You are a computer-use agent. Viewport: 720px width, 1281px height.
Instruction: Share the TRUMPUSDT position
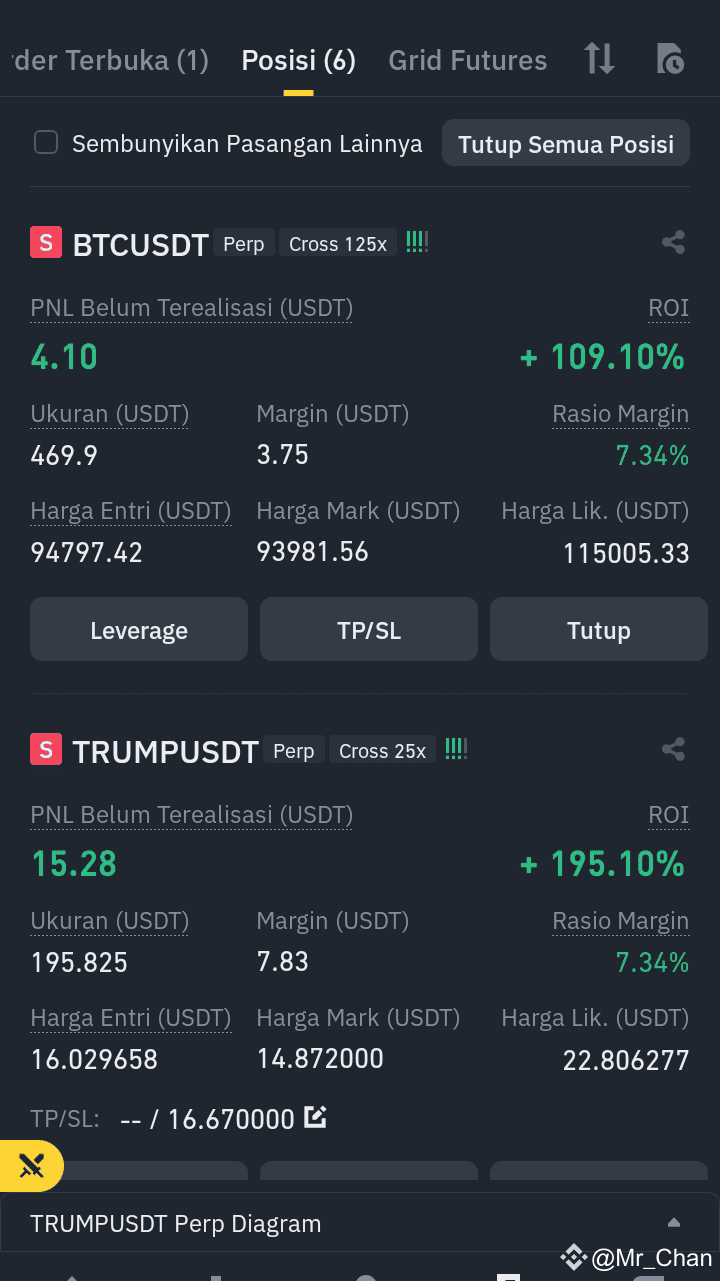click(673, 749)
